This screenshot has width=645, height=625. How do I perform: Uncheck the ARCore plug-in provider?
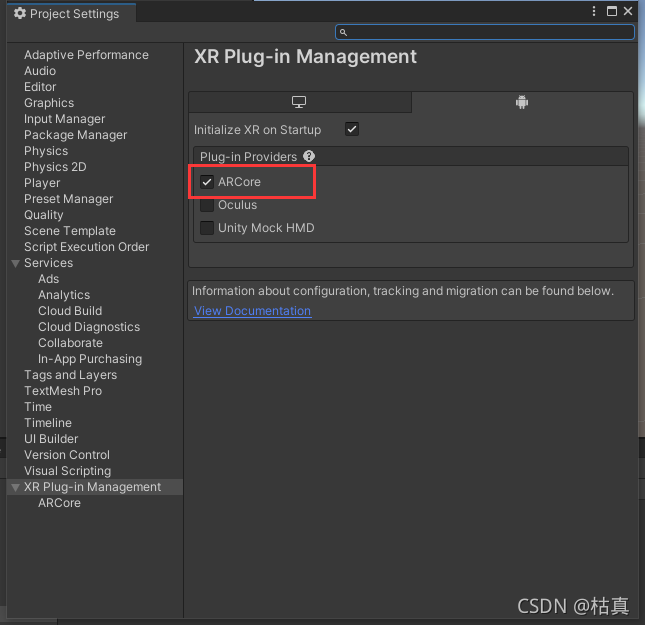[207, 182]
